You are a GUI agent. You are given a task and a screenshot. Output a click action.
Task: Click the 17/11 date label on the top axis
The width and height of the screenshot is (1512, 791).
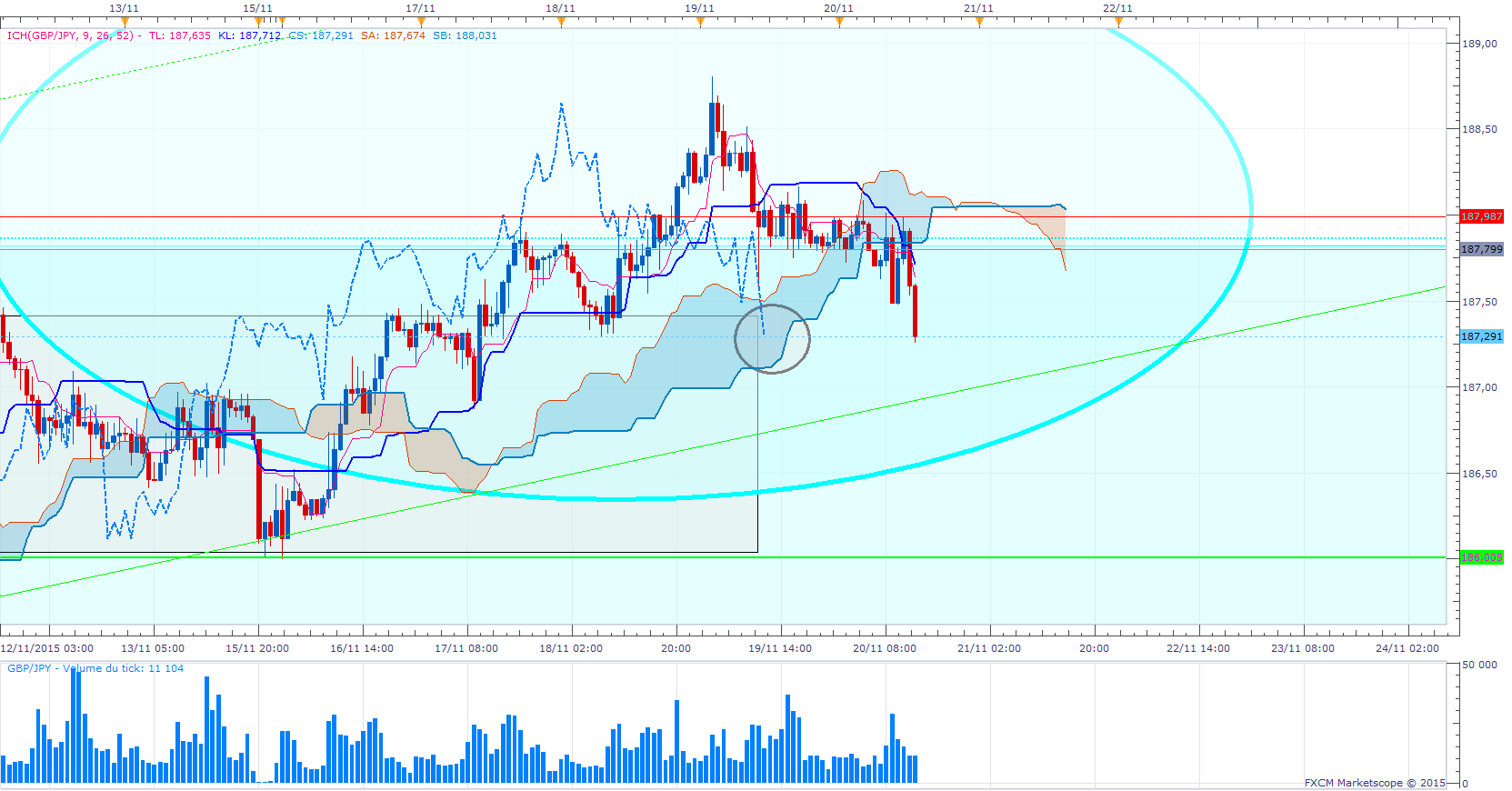(x=420, y=8)
